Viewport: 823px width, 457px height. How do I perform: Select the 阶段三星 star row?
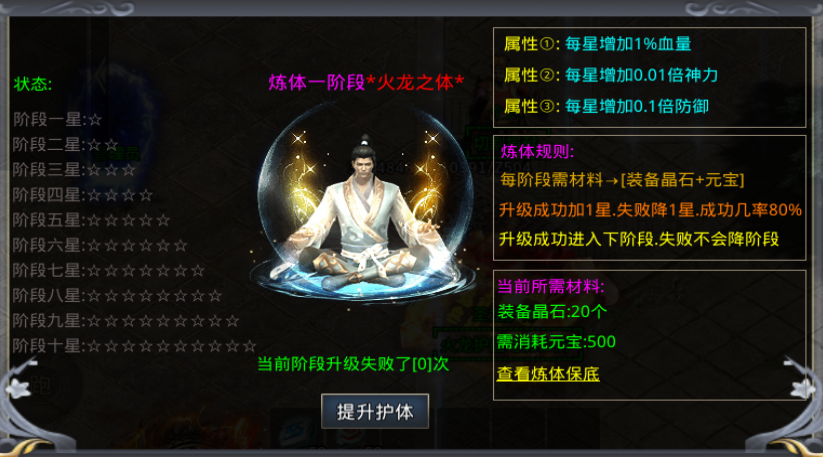coord(74,170)
